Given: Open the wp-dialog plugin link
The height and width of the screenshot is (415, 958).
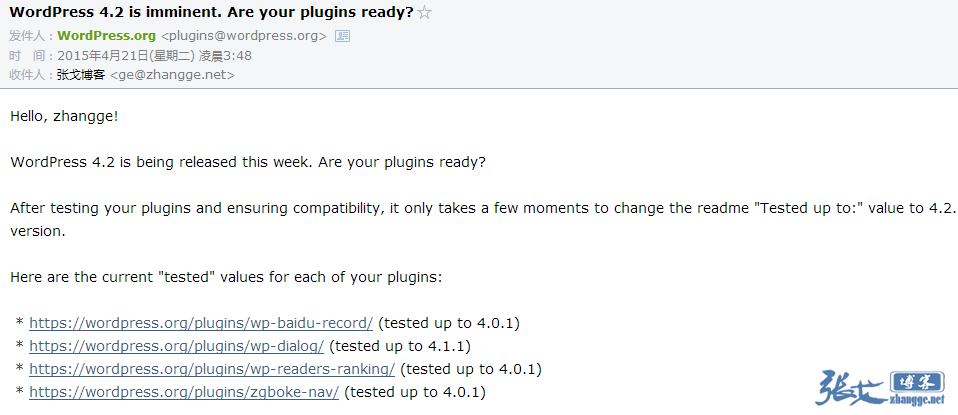Looking at the screenshot, I should (x=176, y=346).
